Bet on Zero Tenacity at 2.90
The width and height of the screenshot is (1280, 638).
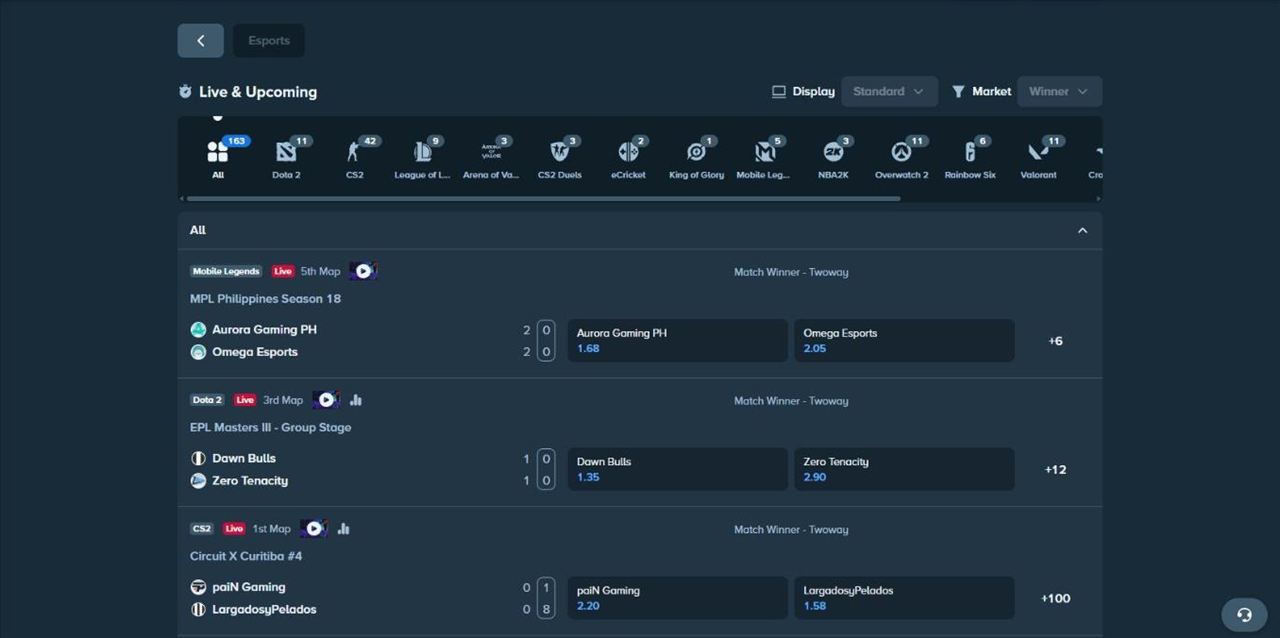point(904,469)
